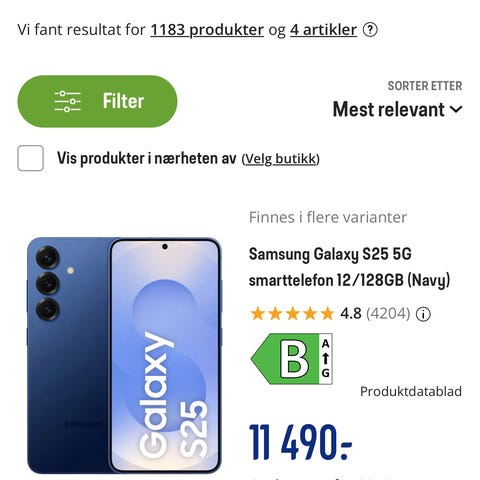The width and height of the screenshot is (480, 480).
Task: Open the Filter button
Action: [97, 101]
